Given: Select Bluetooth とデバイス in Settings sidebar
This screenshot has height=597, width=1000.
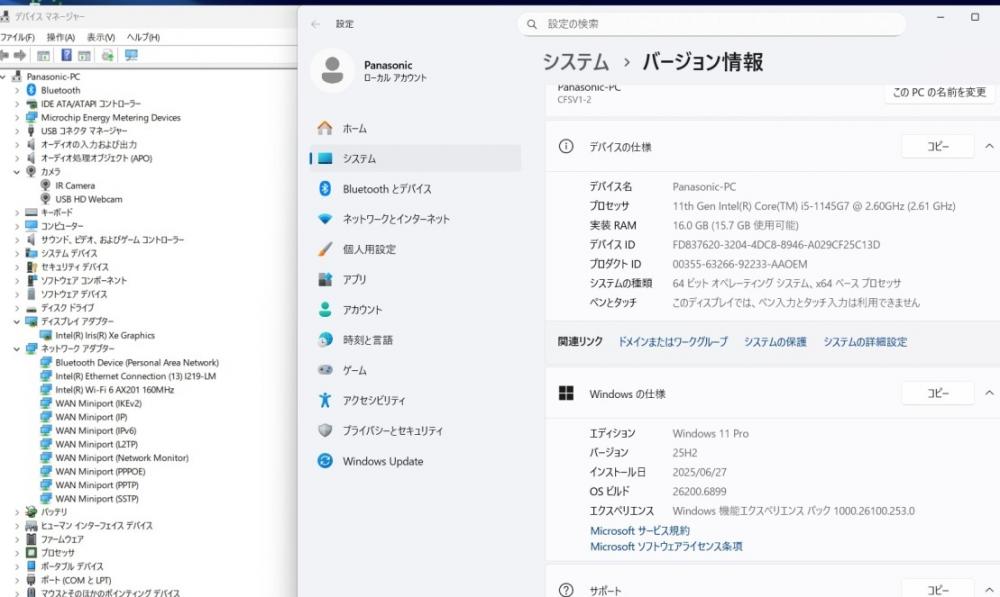Looking at the screenshot, I should click(x=386, y=189).
